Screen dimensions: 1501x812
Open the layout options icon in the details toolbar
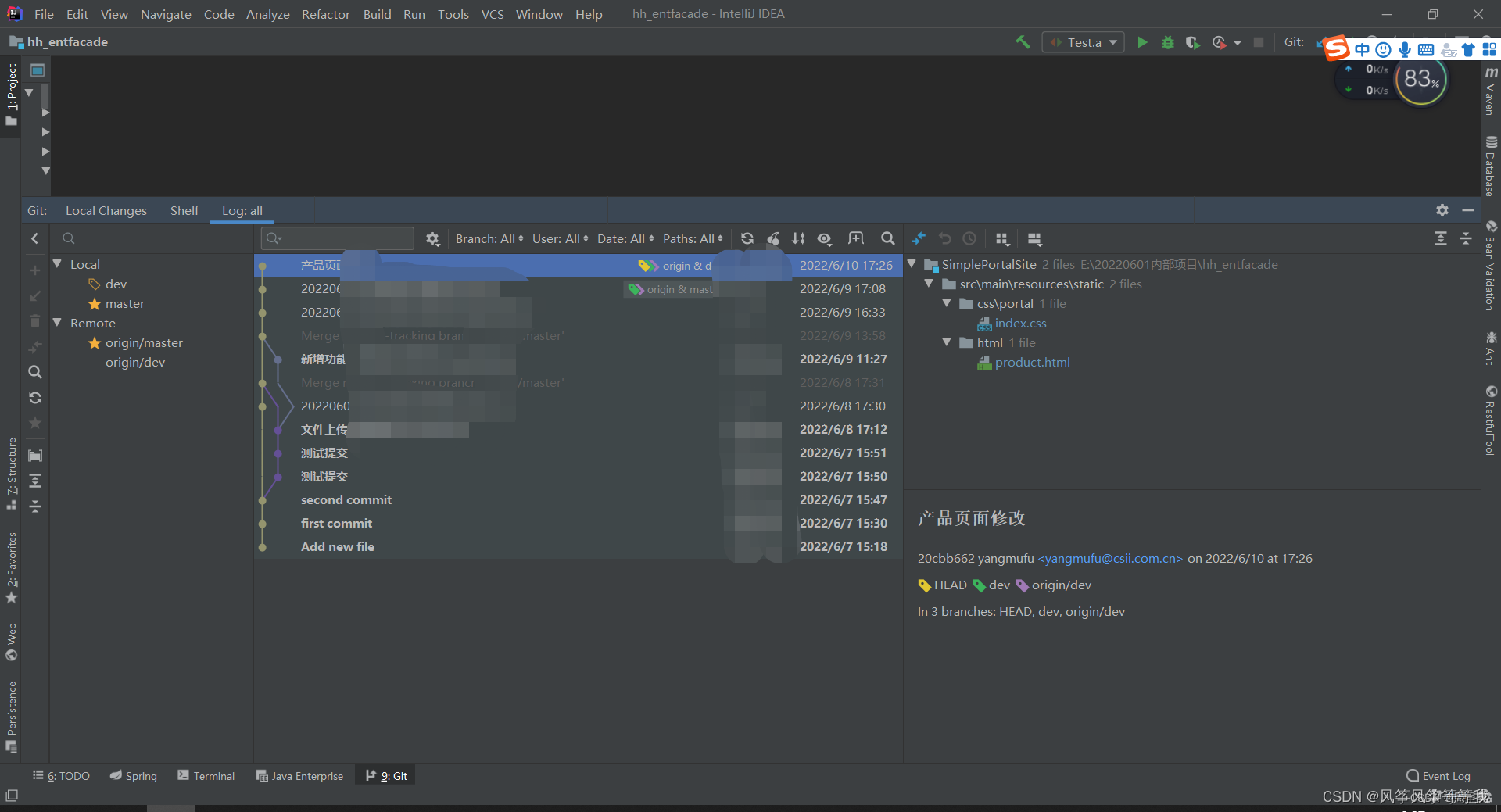point(1034,238)
